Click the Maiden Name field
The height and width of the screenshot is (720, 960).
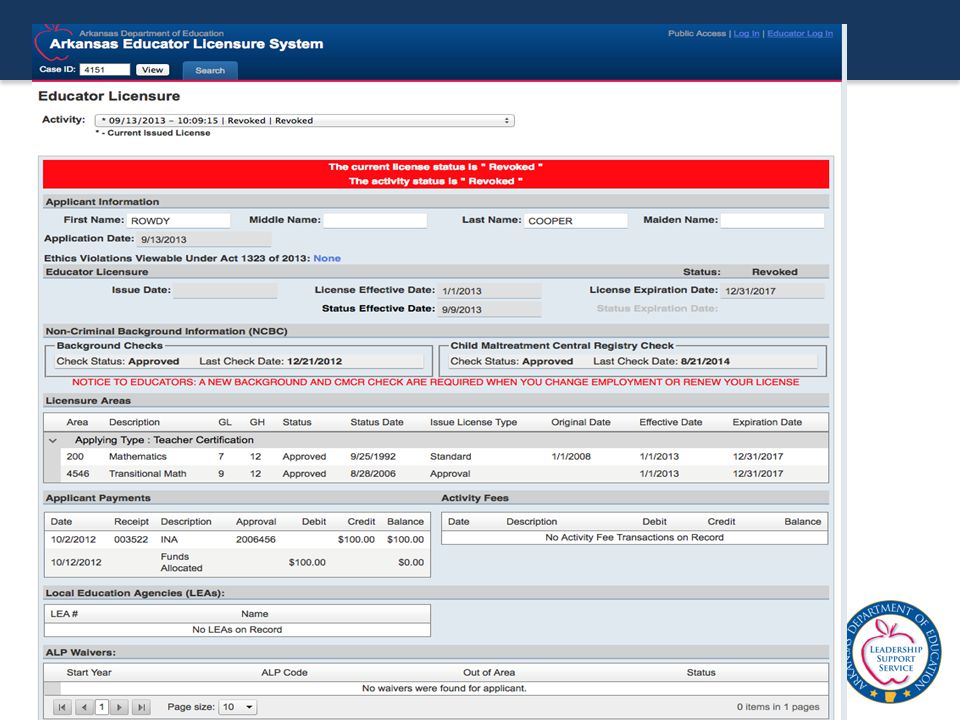tap(772, 221)
